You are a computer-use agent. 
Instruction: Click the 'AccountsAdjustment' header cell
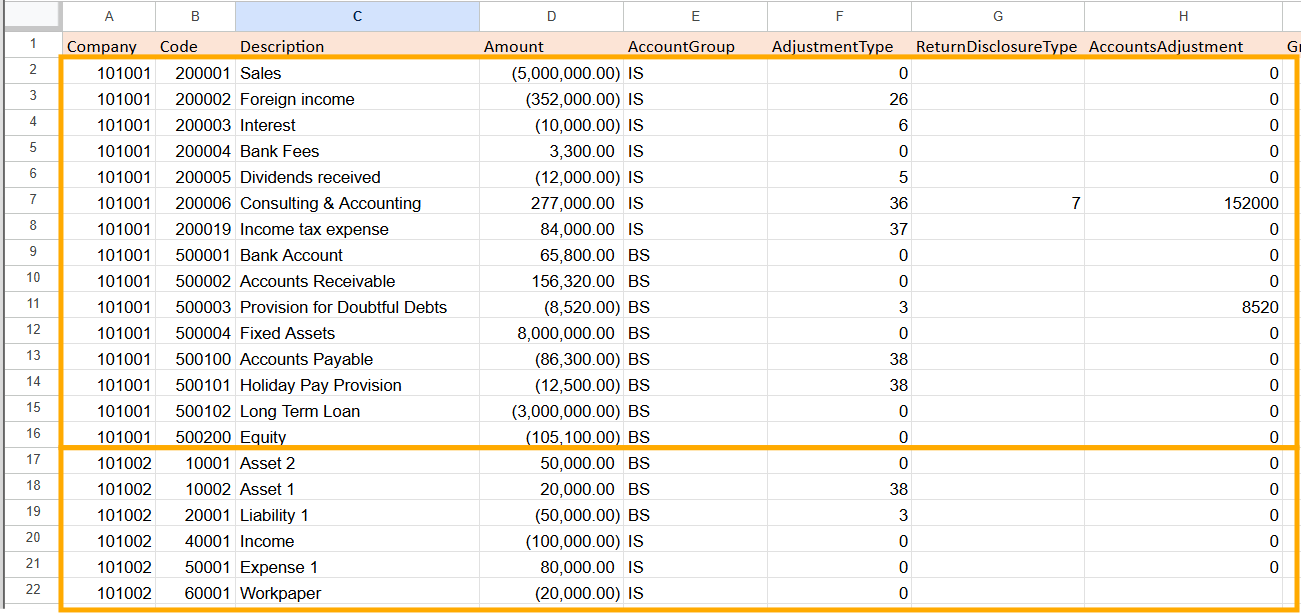point(1184,46)
